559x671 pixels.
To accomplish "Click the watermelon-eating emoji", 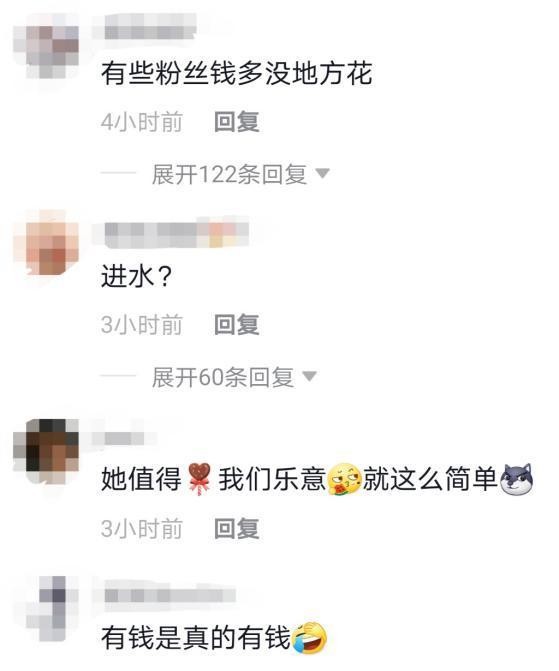I will pos(345,479).
